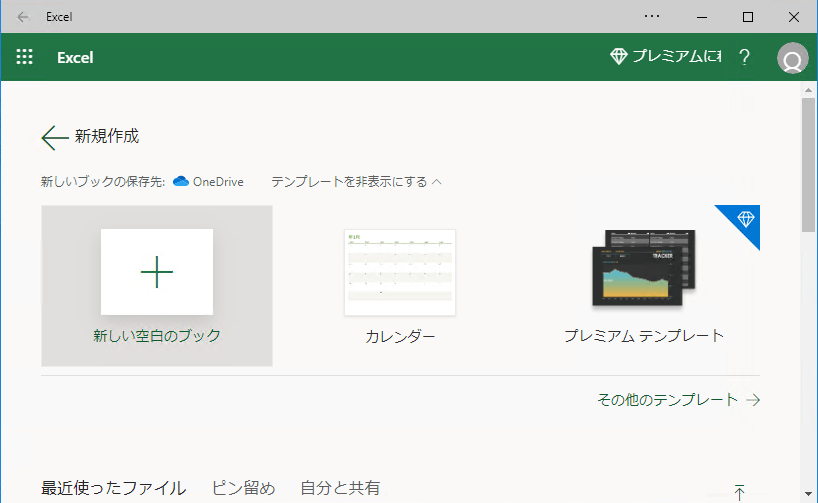Click the Excel title in green header

(75, 57)
